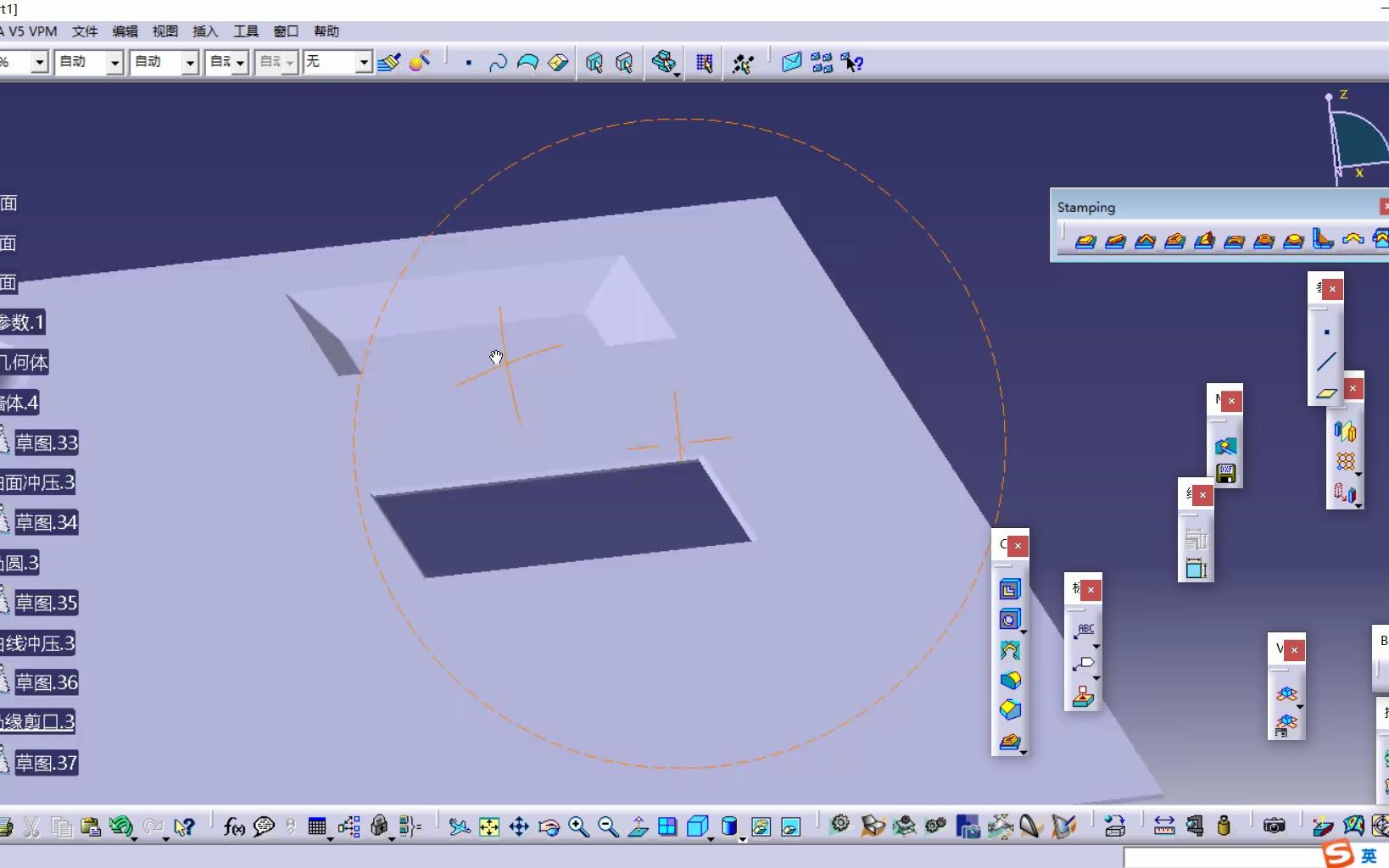Expand the narrow 自 combo box arrow
1389x868 pixels.
coord(240,62)
